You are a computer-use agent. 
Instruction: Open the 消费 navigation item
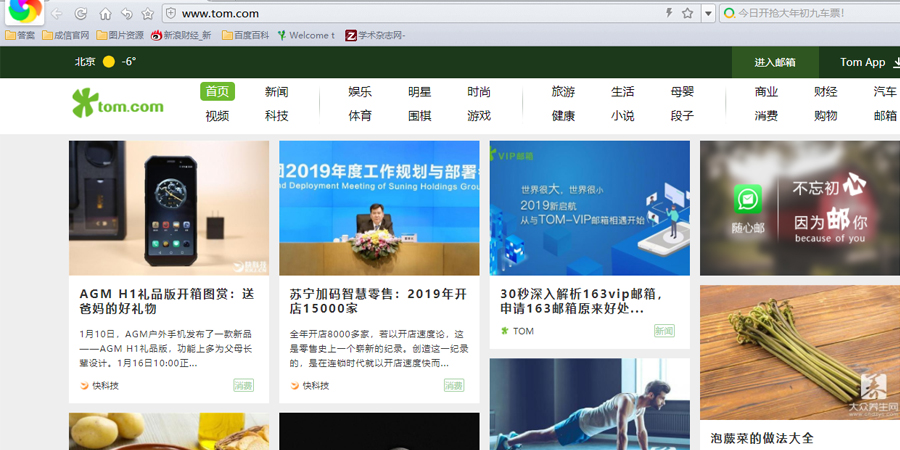pos(766,116)
